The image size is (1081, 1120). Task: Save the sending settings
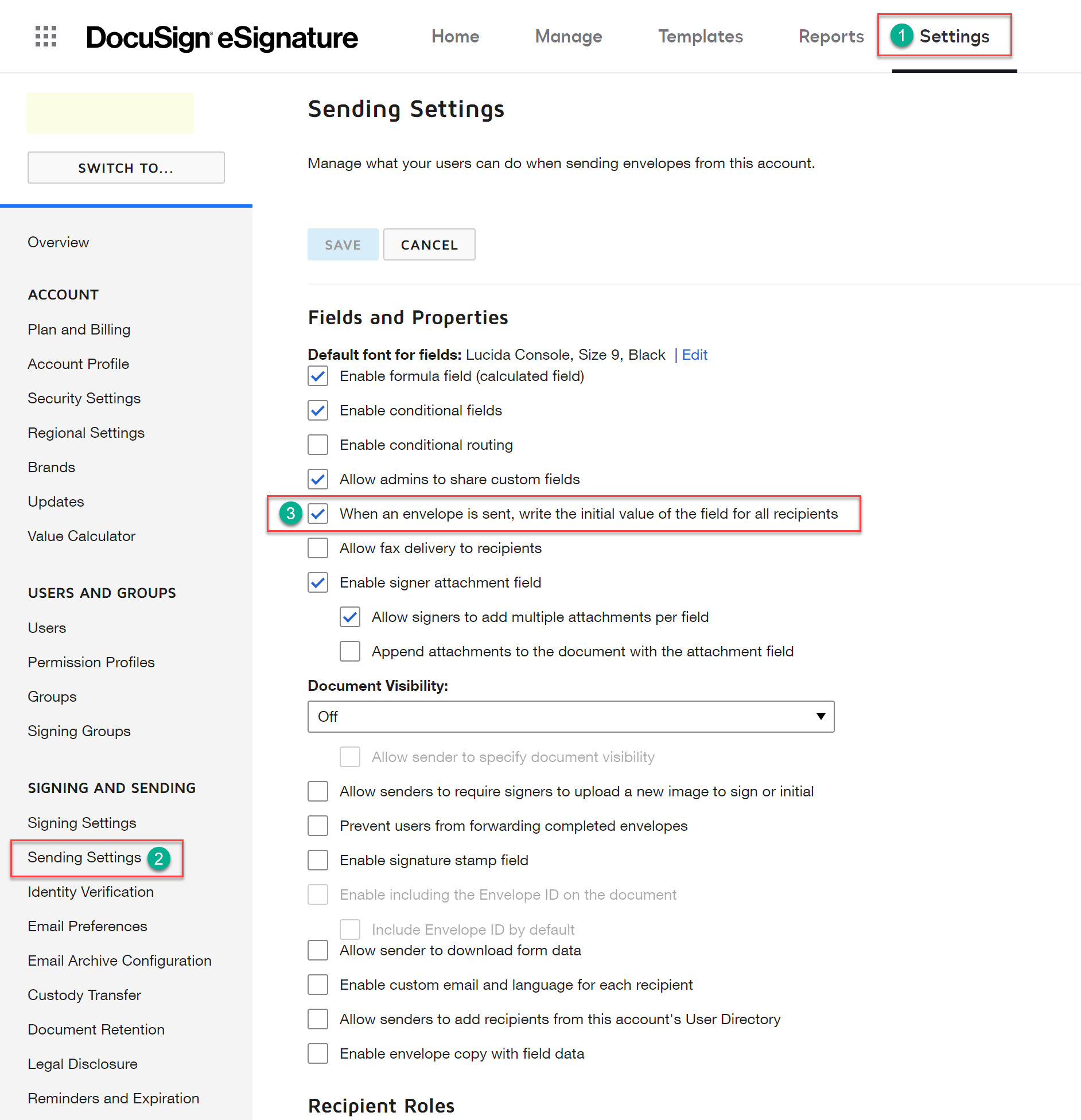[343, 244]
